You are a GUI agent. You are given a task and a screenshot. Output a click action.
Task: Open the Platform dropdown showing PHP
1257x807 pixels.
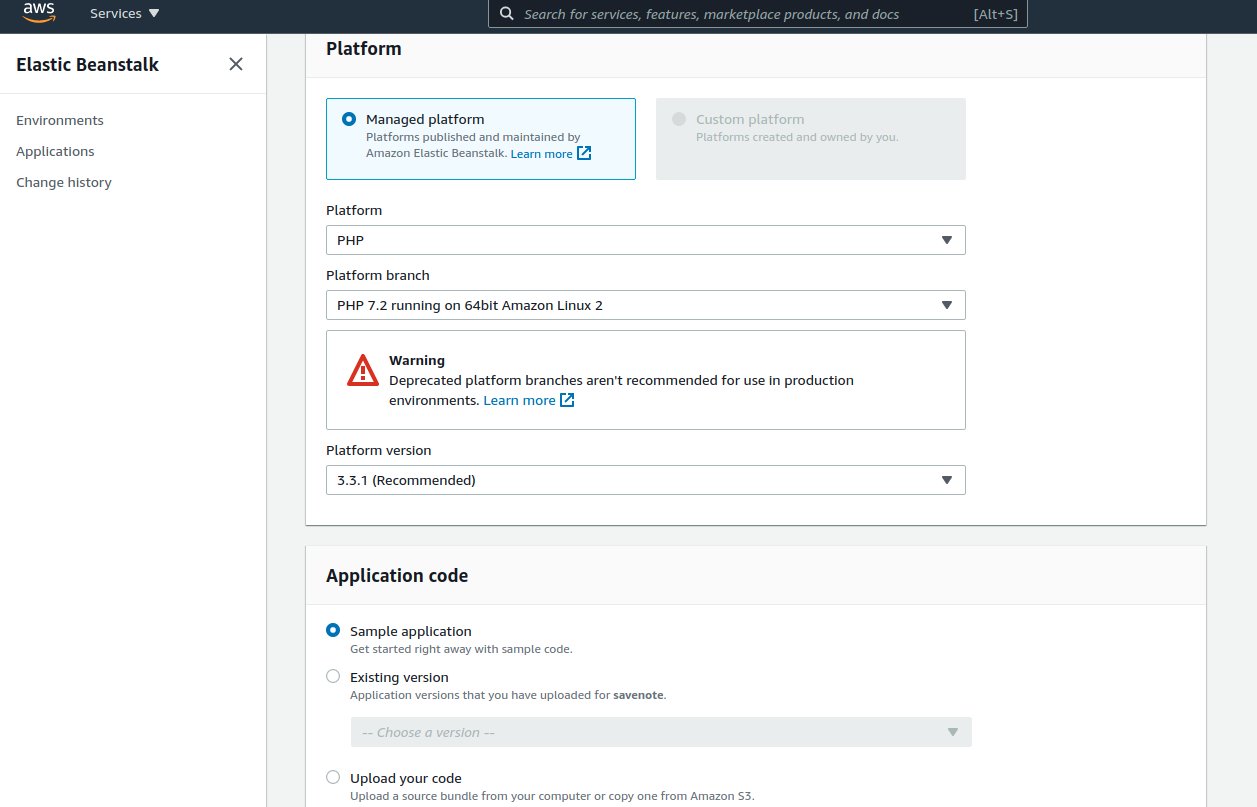click(645, 240)
